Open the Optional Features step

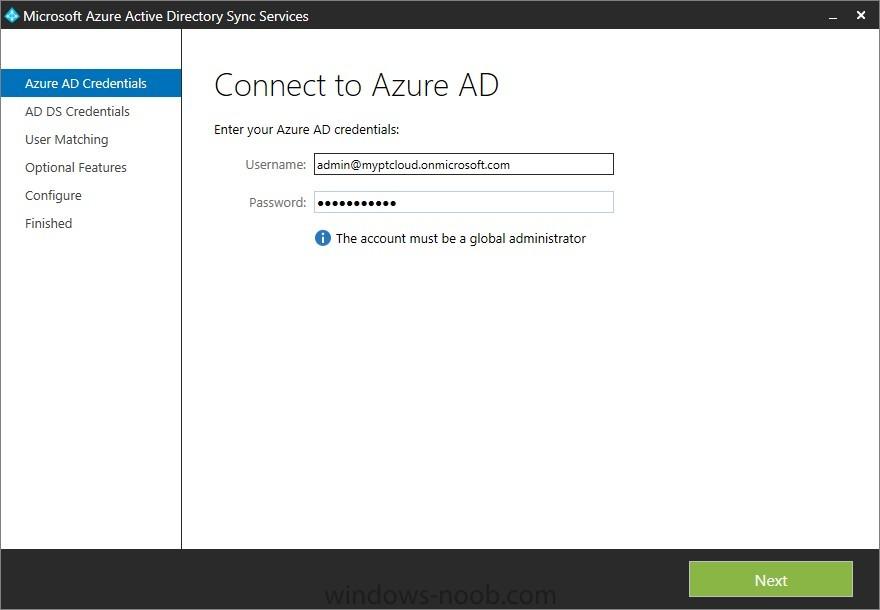tap(76, 167)
